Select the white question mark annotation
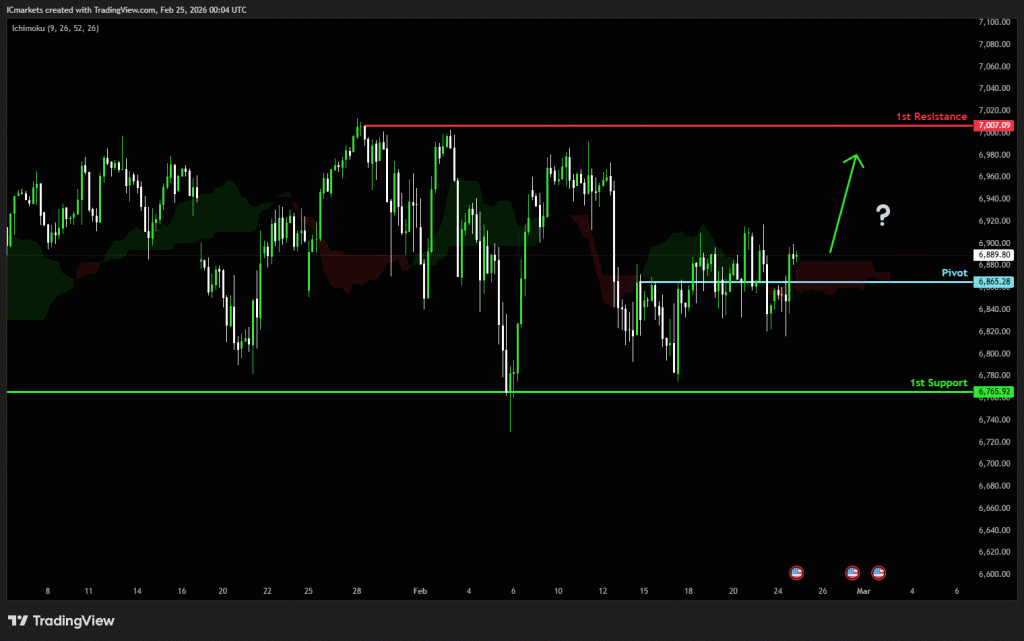Viewport: 1024px width, 641px height. point(883,213)
